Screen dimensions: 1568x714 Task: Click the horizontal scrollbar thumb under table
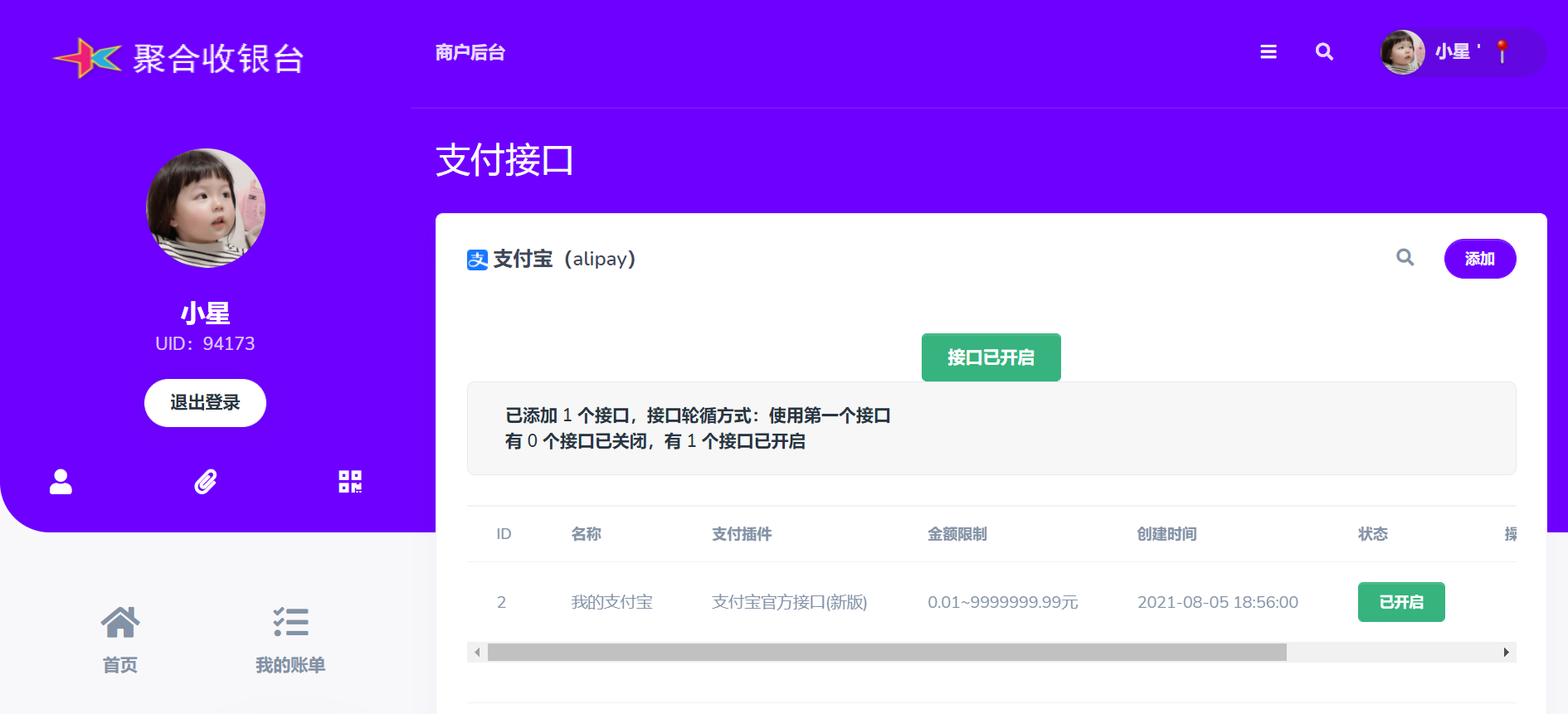click(886, 653)
